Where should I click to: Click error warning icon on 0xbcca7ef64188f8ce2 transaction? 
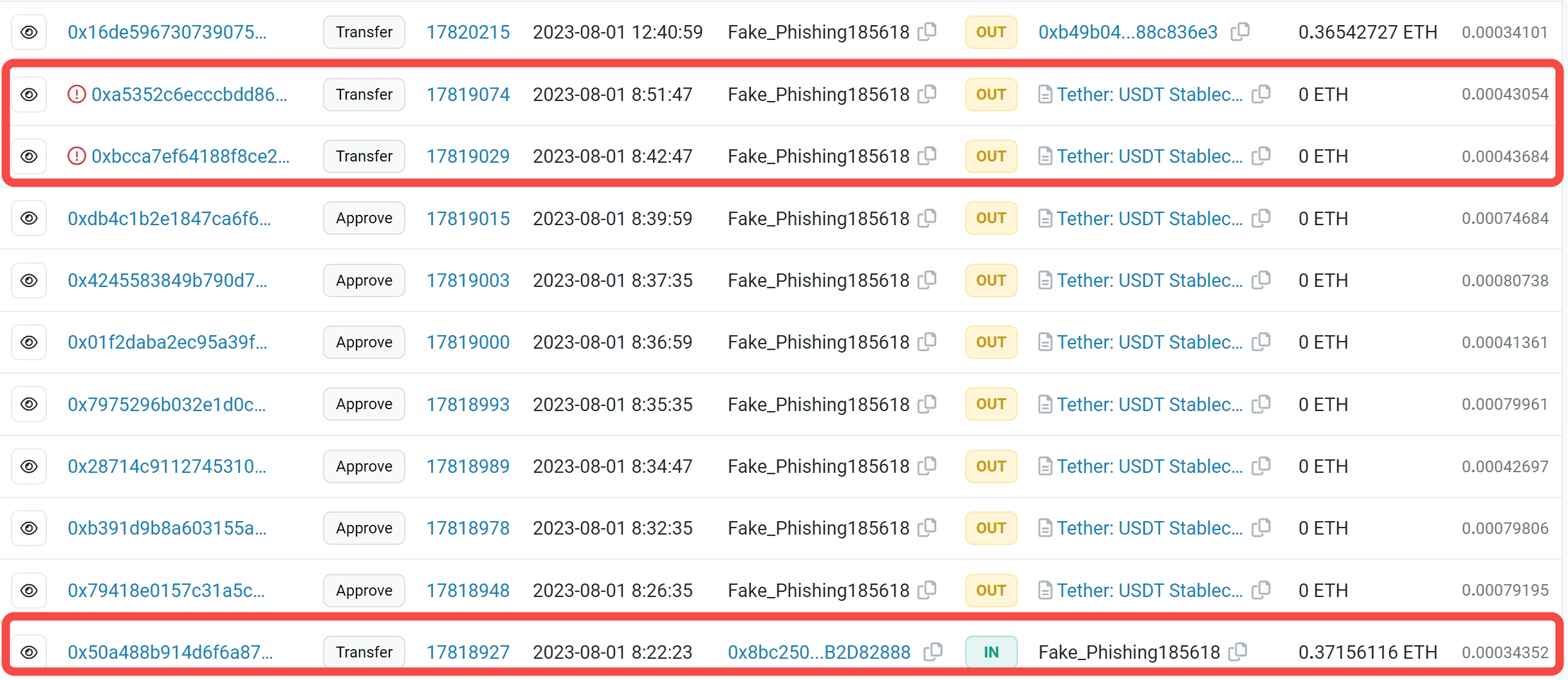point(77,156)
